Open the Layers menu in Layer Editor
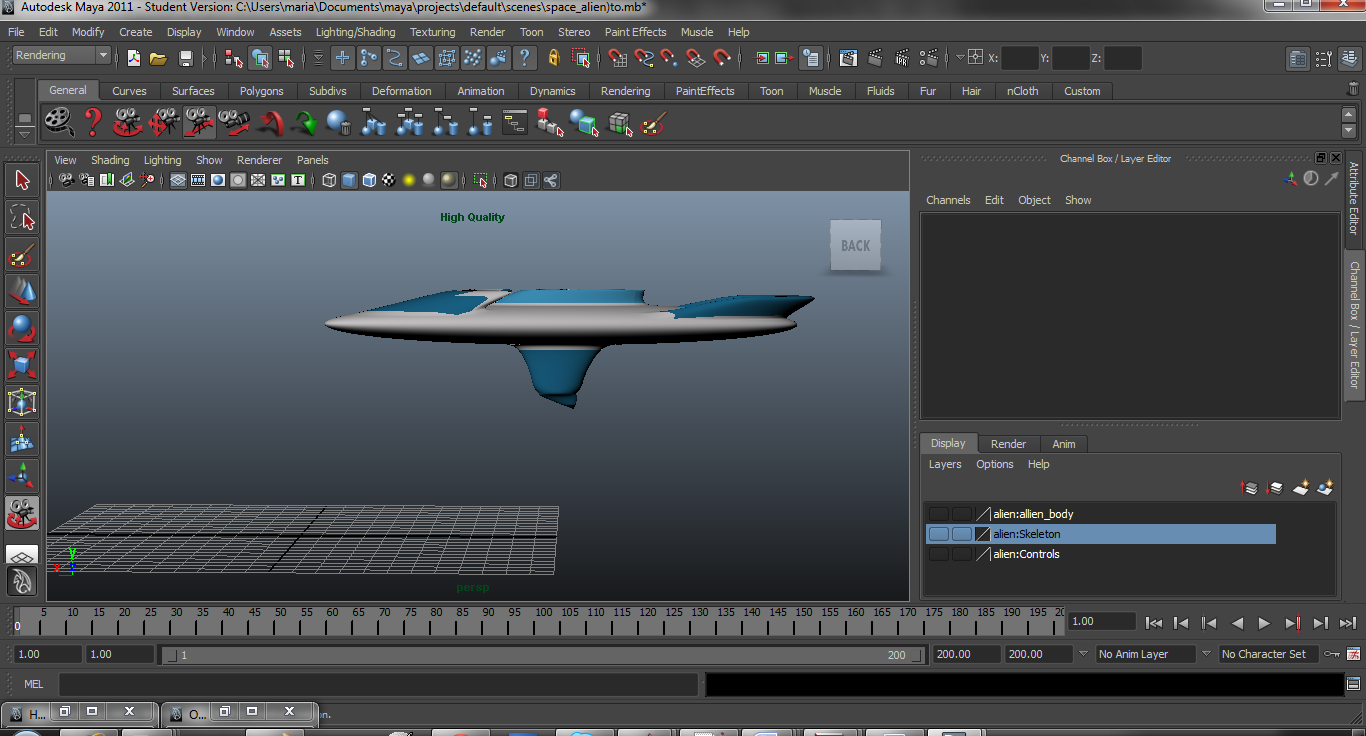Screen dimensions: 1366x736 click(945, 464)
